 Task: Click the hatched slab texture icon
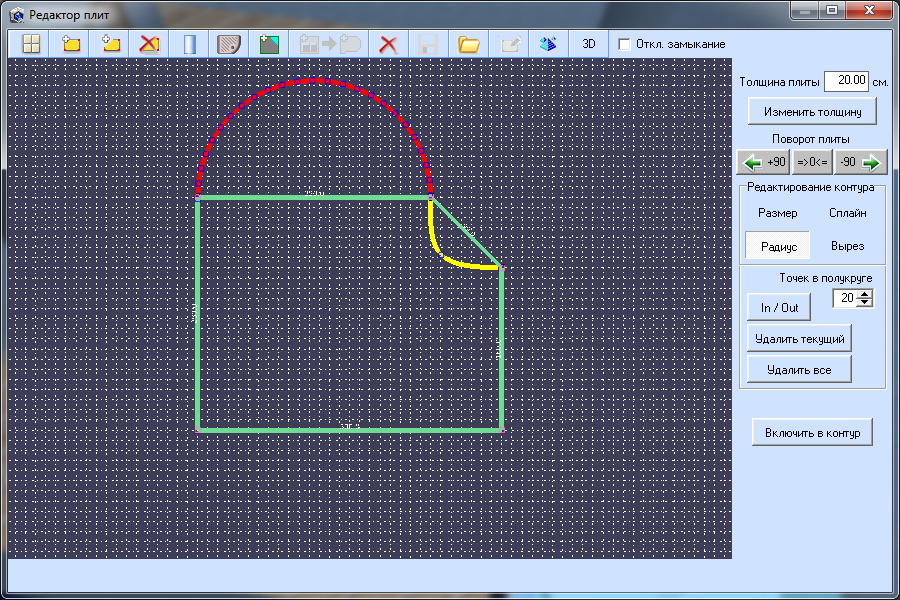pos(230,44)
